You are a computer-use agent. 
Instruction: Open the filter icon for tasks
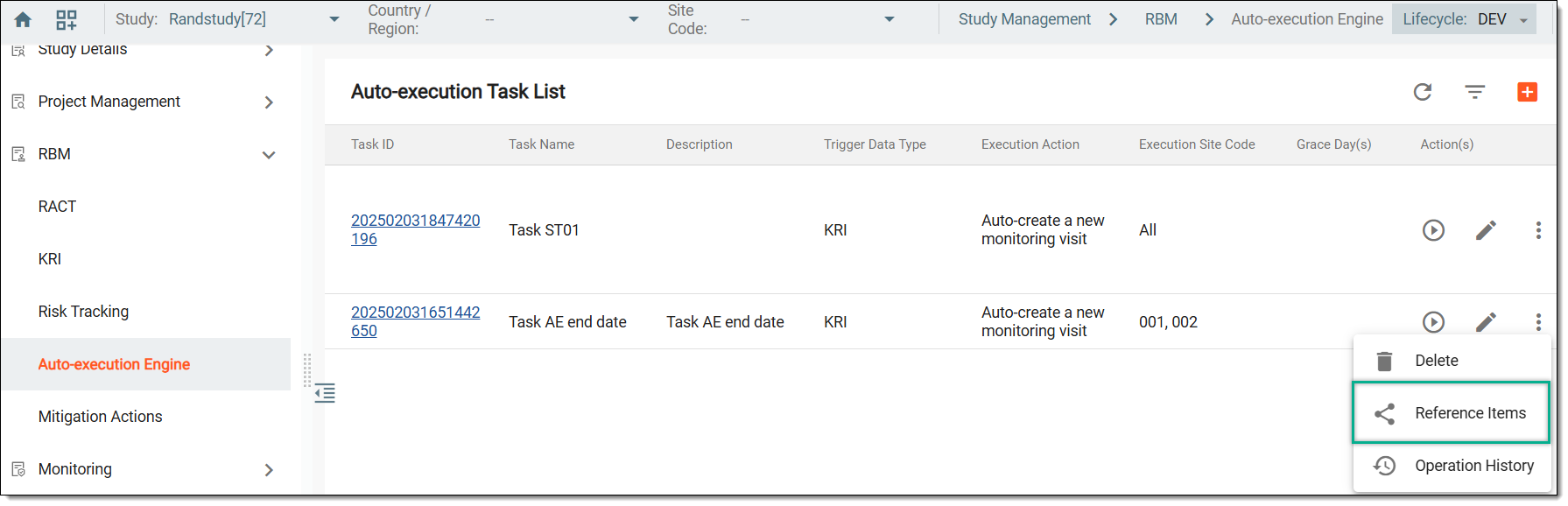click(x=1475, y=92)
